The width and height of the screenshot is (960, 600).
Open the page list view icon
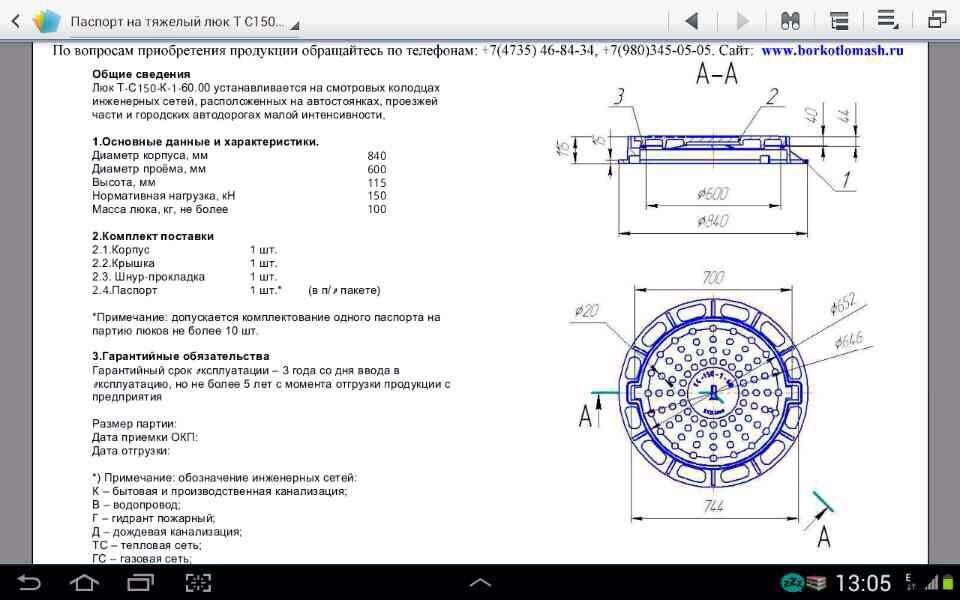(x=838, y=21)
